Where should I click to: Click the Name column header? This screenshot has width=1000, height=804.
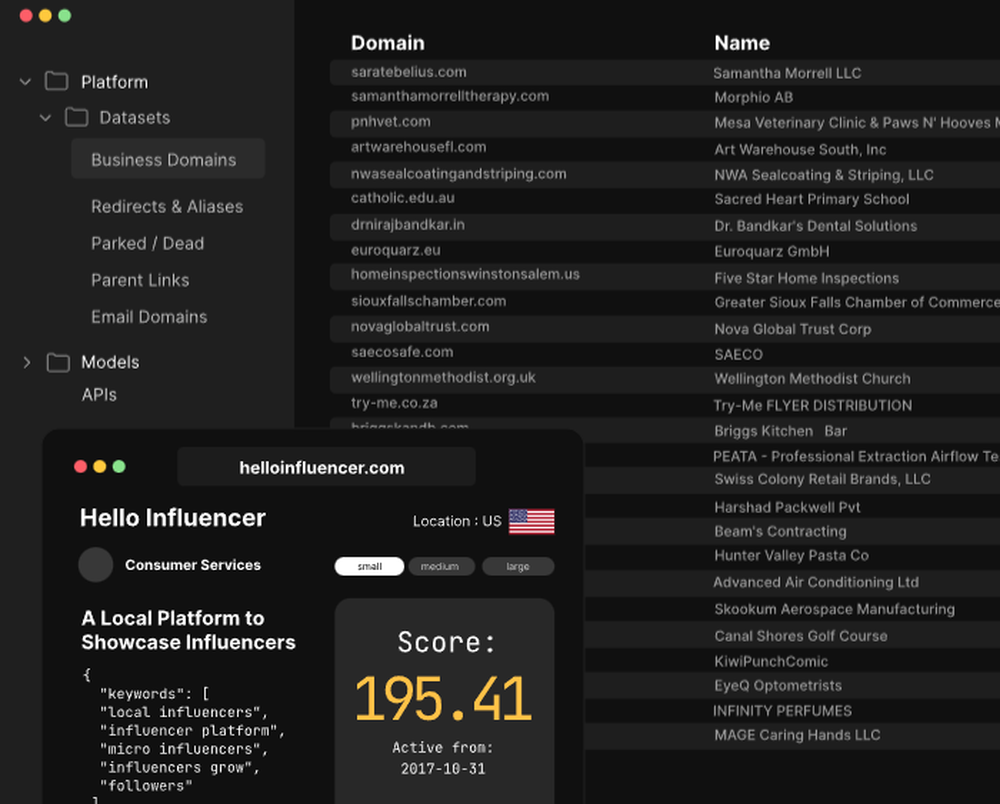742,43
